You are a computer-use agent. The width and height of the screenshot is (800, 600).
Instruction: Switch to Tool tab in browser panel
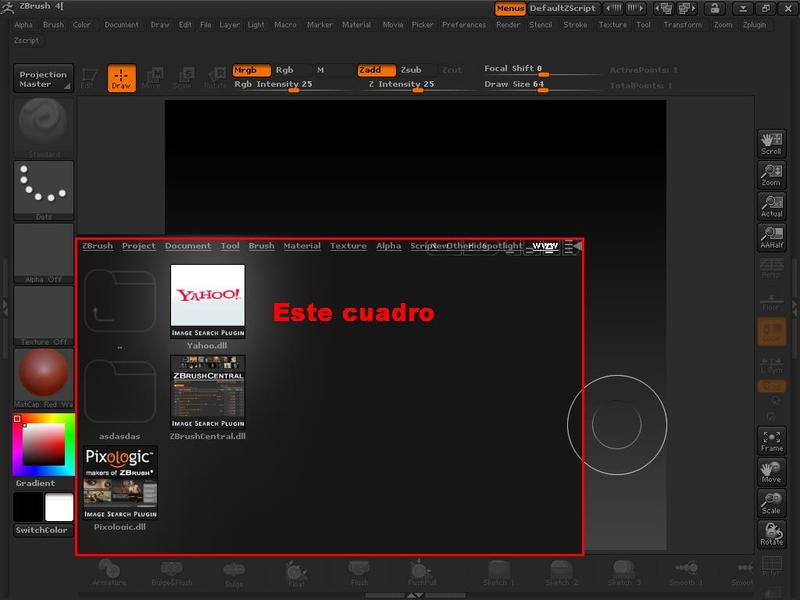(230, 245)
